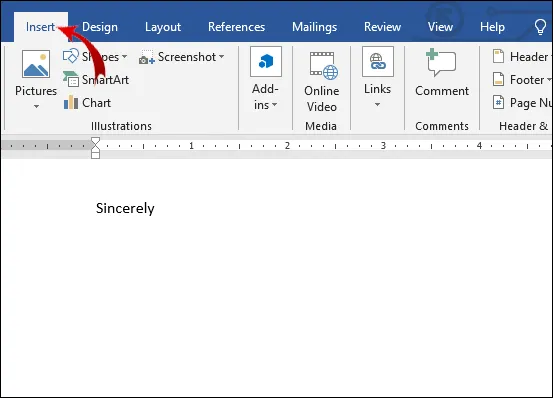
Task: Click the Media group label
Action: (321, 126)
